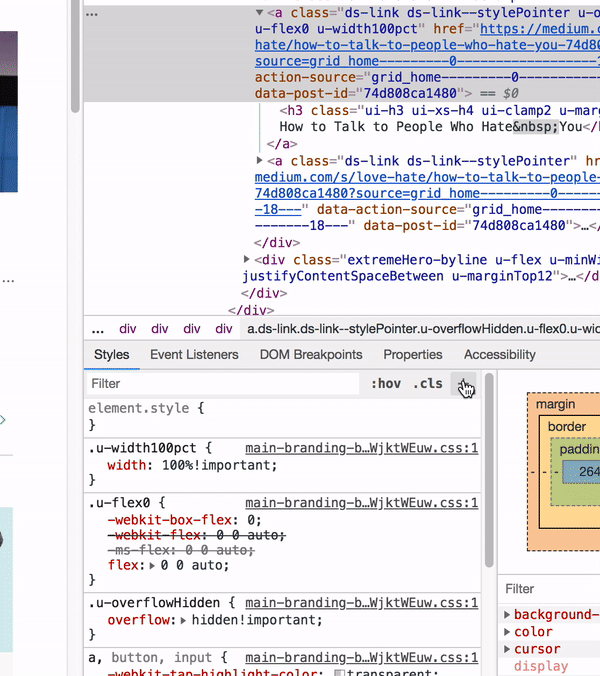The image size is (600, 676).
Task: Open the Event Listeners tab
Action: (x=194, y=354)
